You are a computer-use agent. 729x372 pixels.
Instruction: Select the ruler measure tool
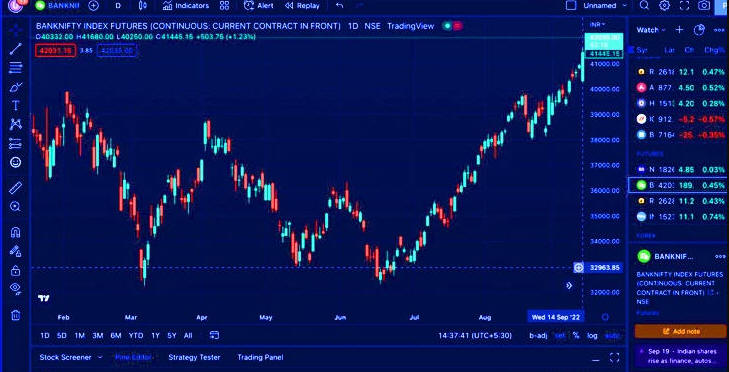(16, 188)
